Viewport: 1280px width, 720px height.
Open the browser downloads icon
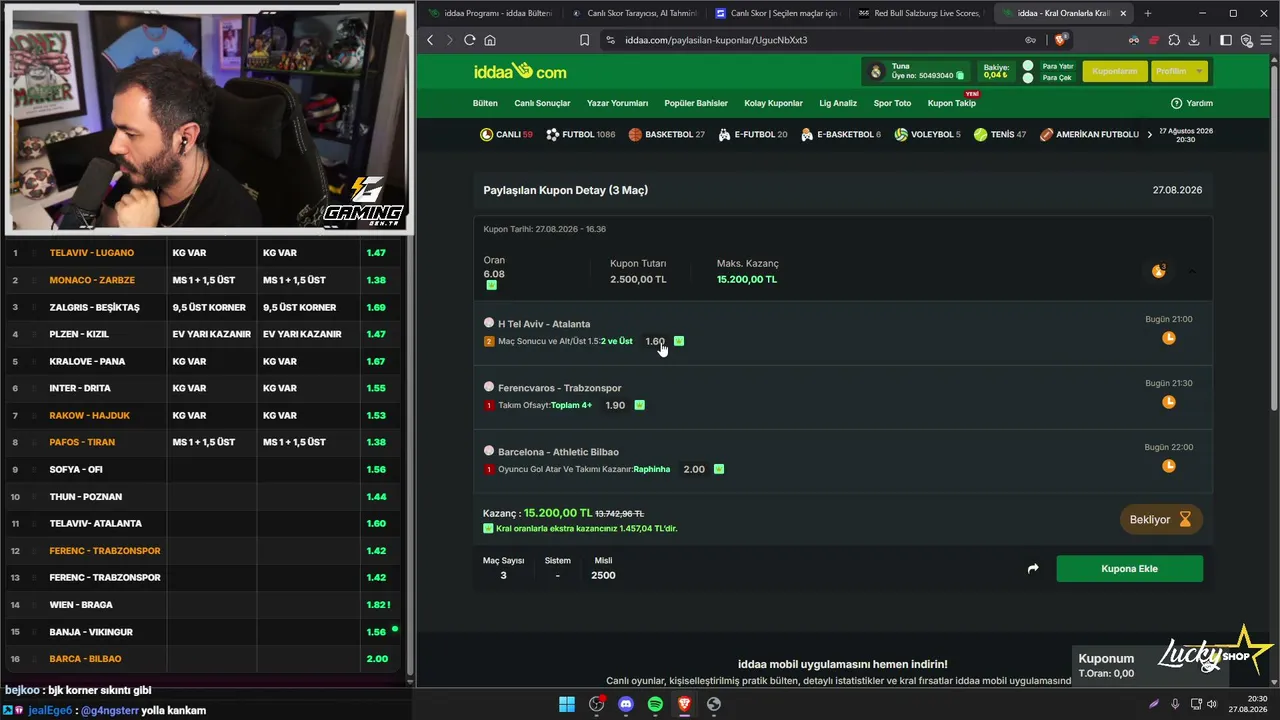coord(1194,40)
